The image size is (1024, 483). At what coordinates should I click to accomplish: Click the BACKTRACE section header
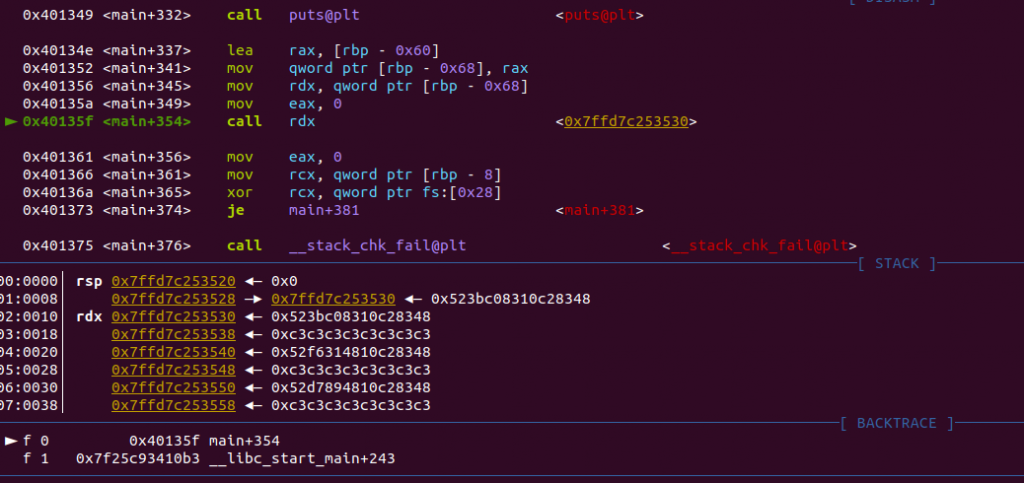(x=896, y=423)
